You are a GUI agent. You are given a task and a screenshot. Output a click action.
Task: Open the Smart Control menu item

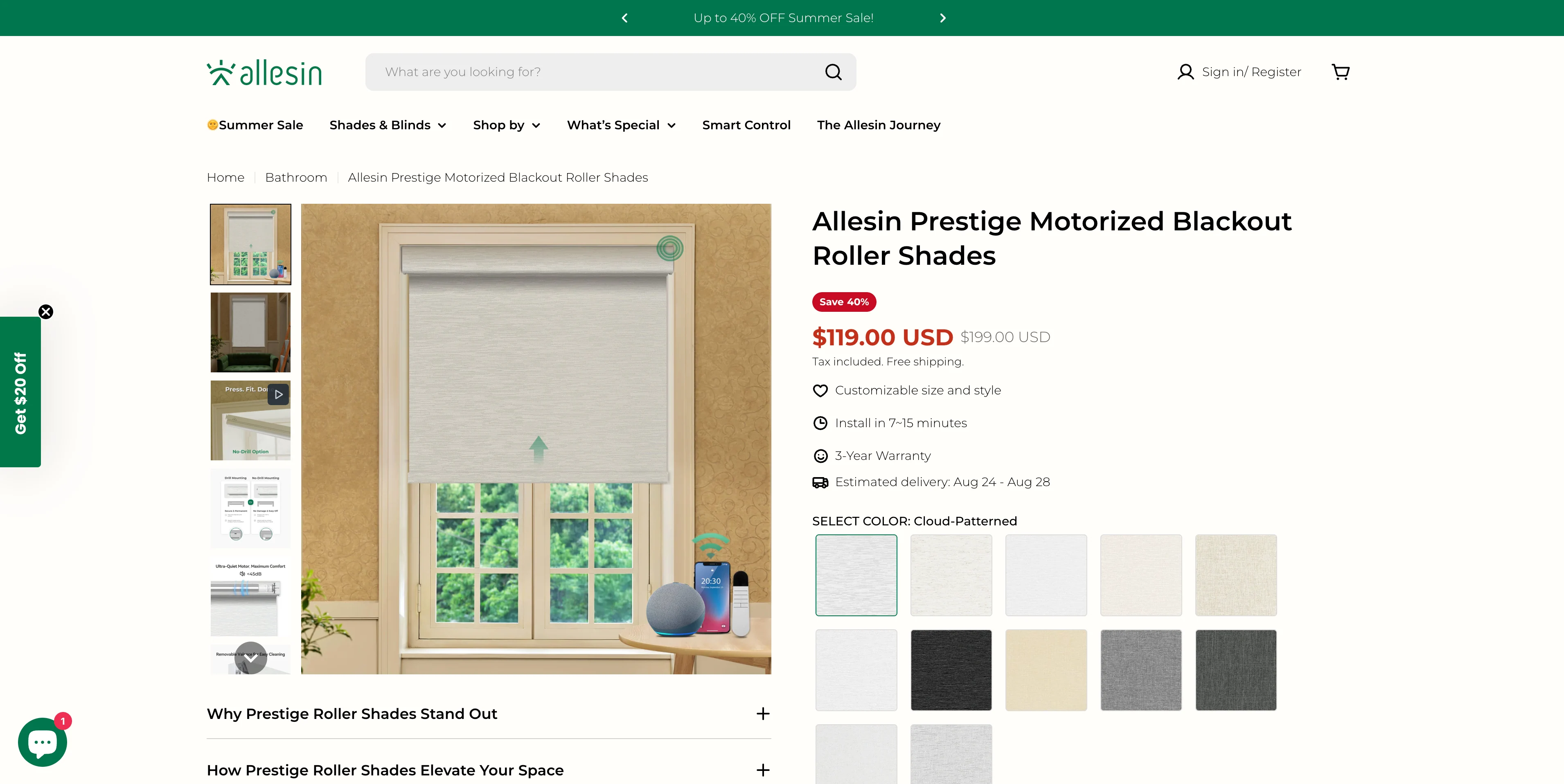coord(746,125)
